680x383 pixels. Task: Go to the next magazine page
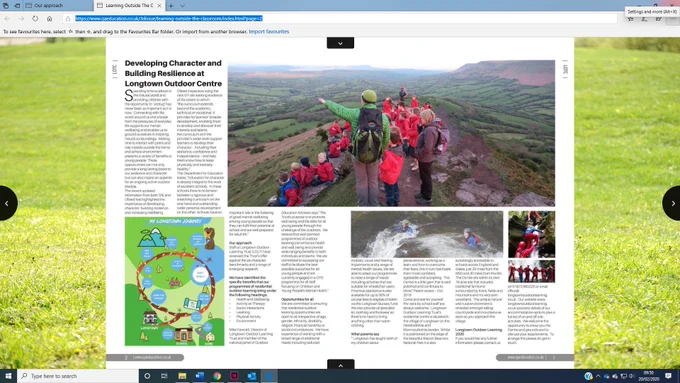point(672,203)
